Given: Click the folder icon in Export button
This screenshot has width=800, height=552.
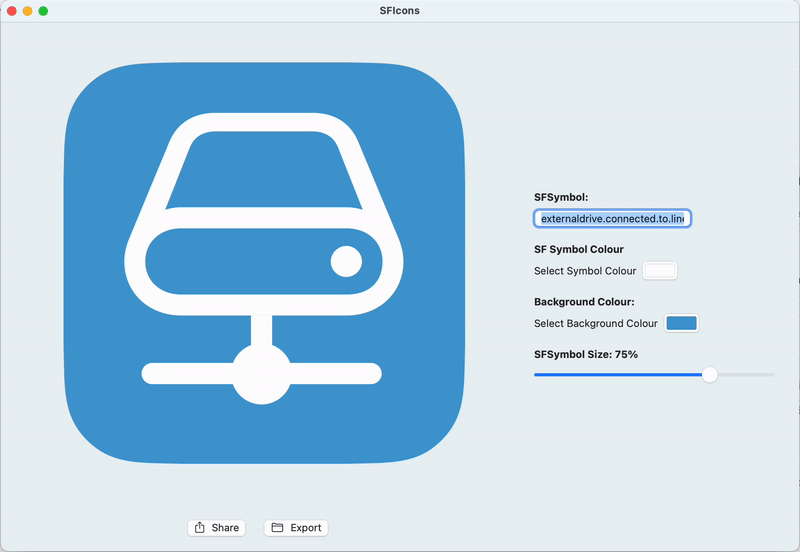Looking at the screenshot, I should tap(278, 527).
